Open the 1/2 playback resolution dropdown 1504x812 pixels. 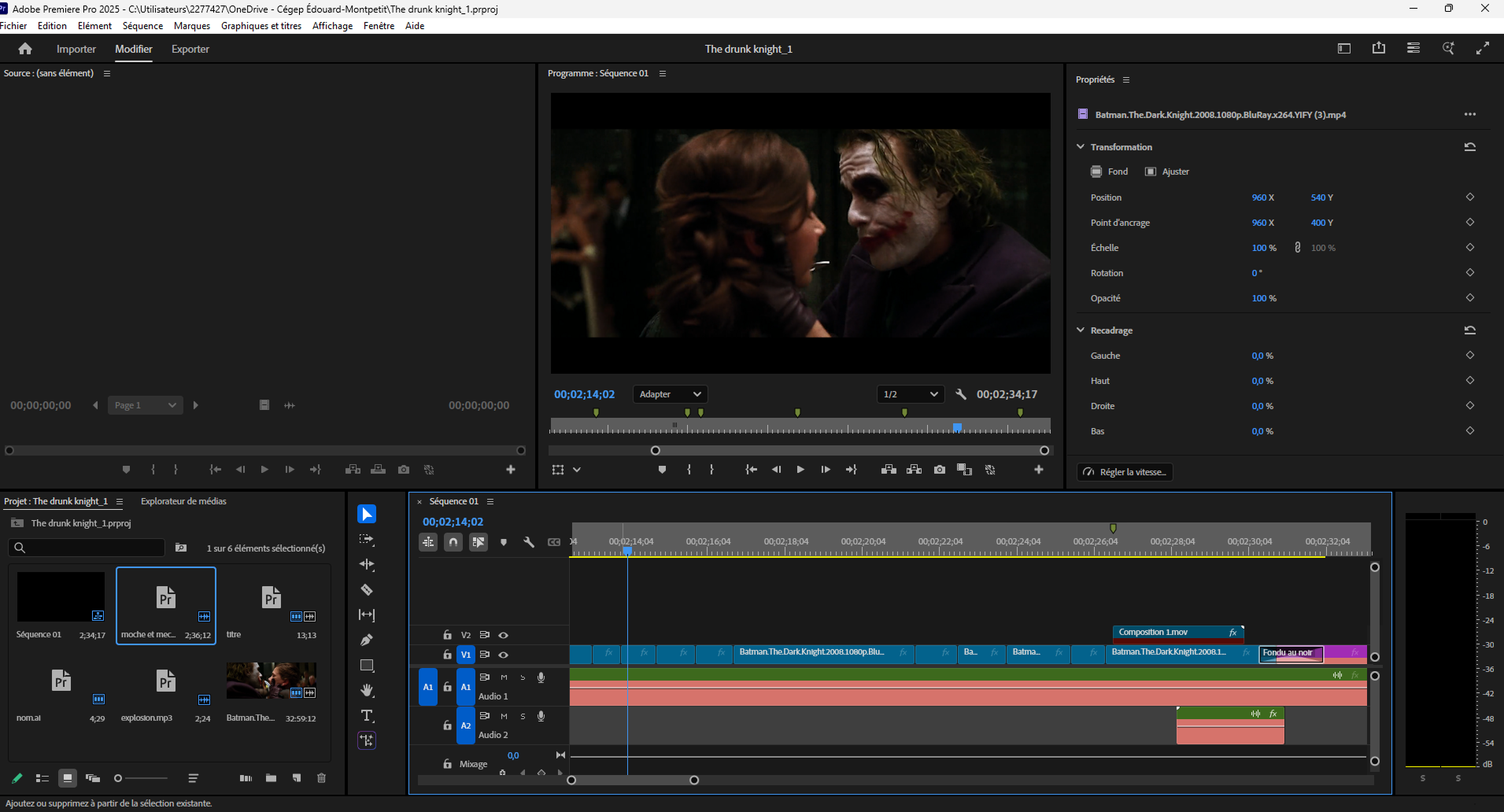pos(911,394)
